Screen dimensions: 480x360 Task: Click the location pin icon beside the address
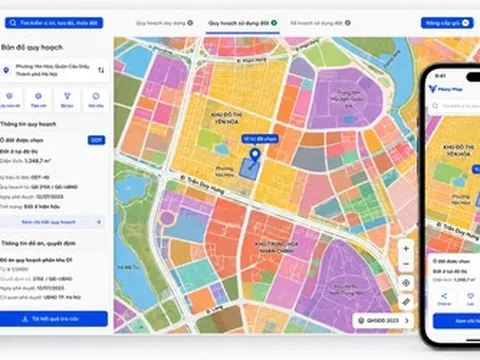[x=6, y=70]
